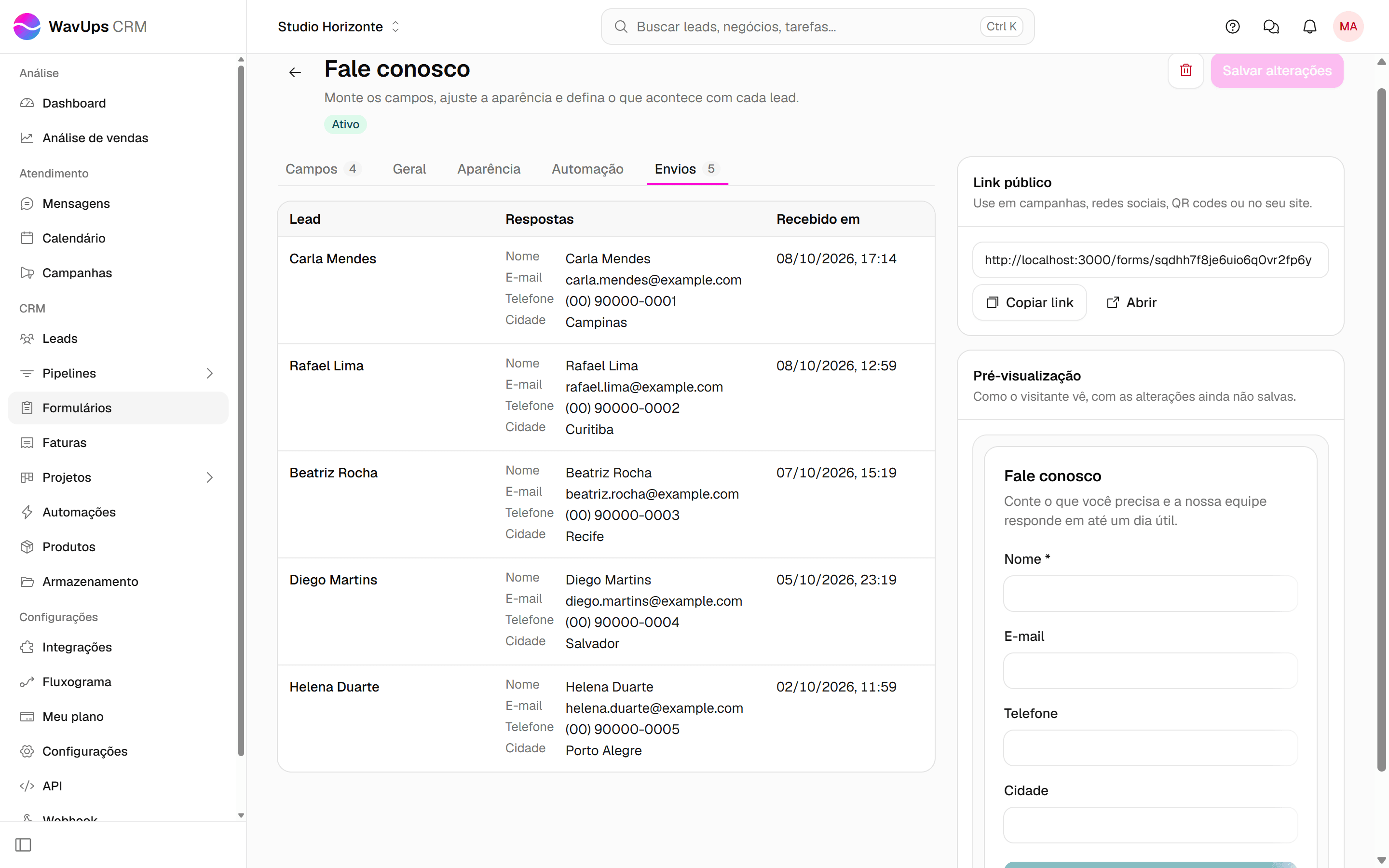The width and height of the screenshot is (1389, 868).
Task: Expand the Pipelines submenu chevron
Action: coord(209,373)
